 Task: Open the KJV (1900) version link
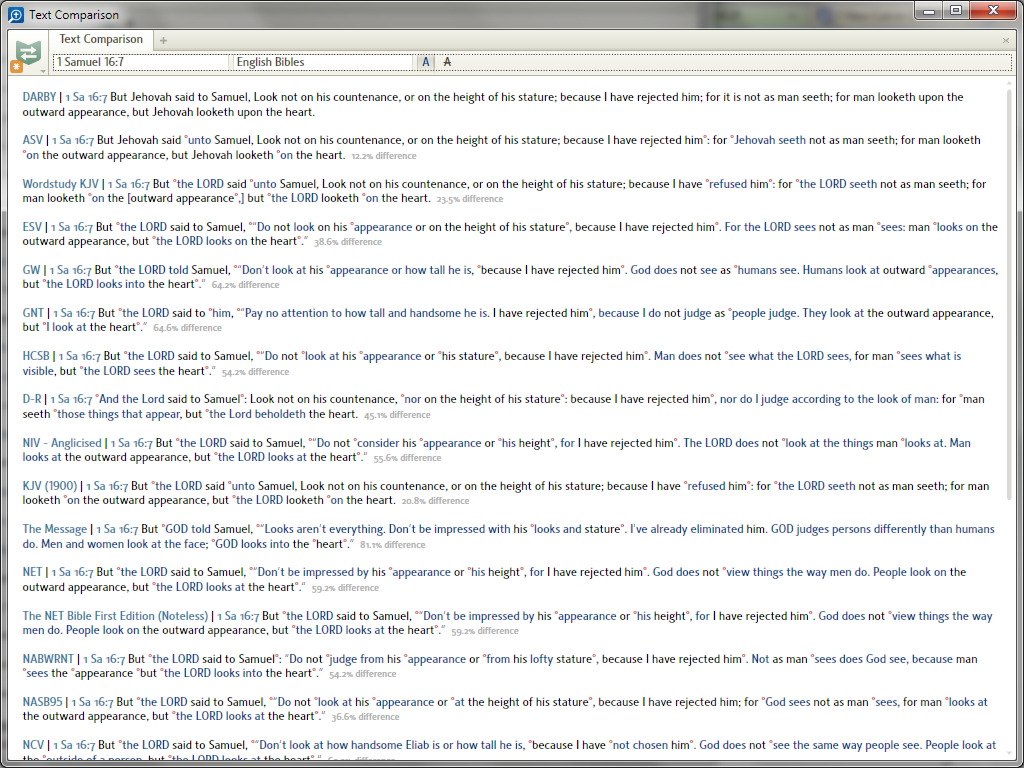pos(50,487)
